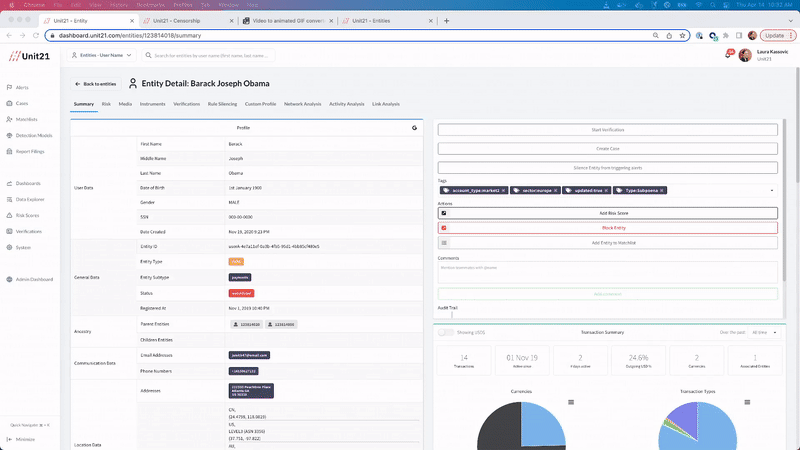This screenshot has width=800, height=450.
Task: Open the notifications bell icon
Action: pyautogui.click(x=729, y=54)
